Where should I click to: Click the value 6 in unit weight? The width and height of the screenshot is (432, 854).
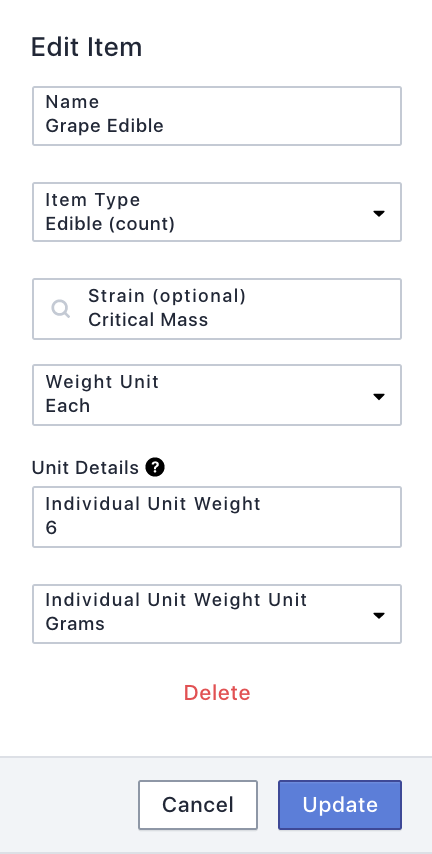[x=51, y=528]
